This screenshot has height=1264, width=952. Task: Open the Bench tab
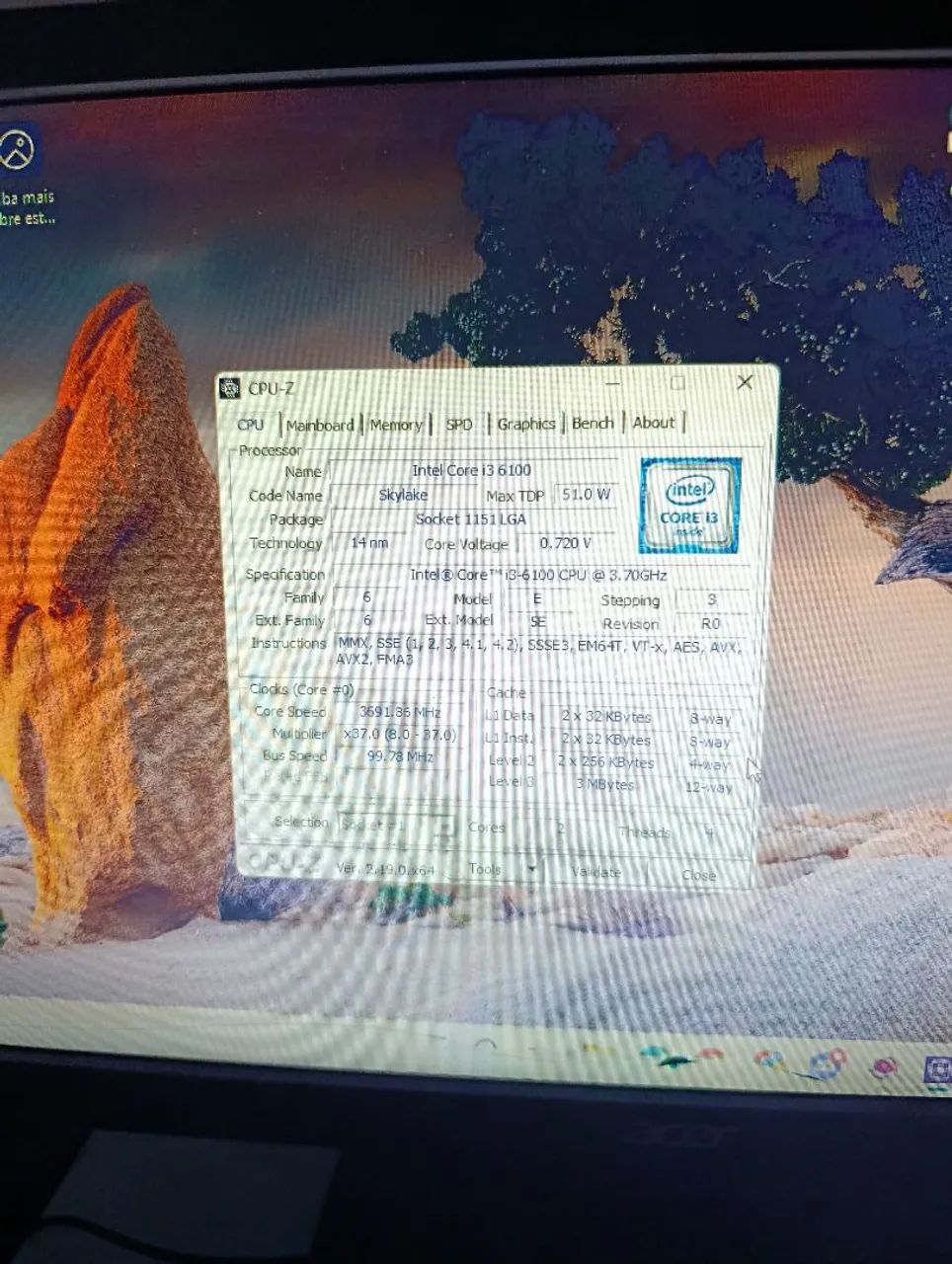pos(593,423)
